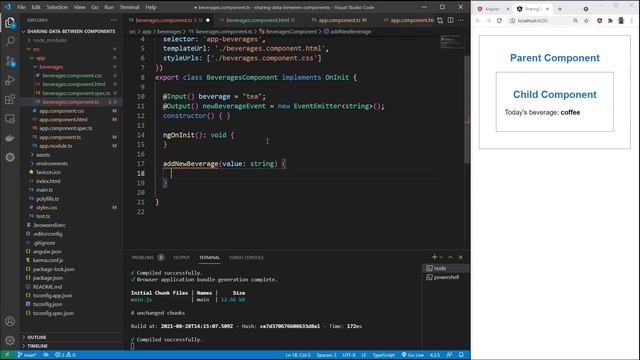Split the editor to the right
Screen dimensions: 640x360
point(451,20)
